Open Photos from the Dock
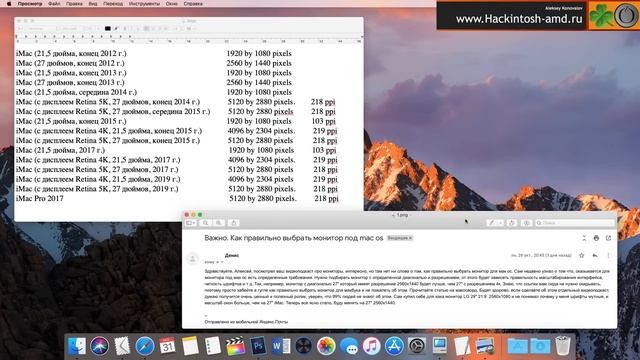The image size is (640, 360). (x=326, y=346)
